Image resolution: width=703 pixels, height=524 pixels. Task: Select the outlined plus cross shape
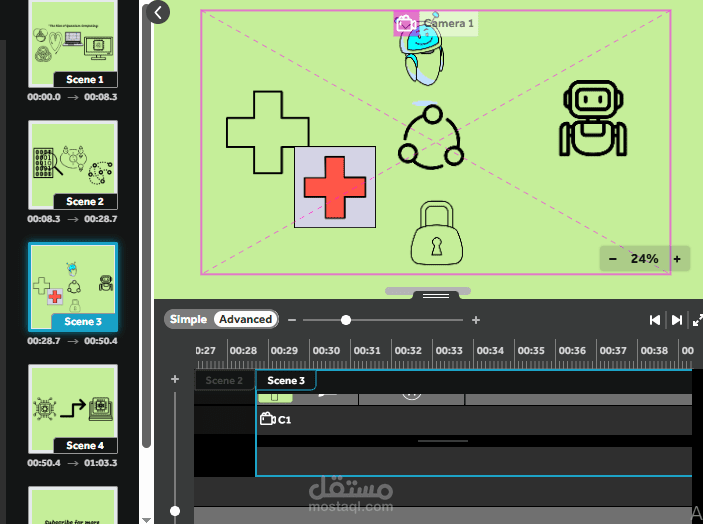[268, 132]
